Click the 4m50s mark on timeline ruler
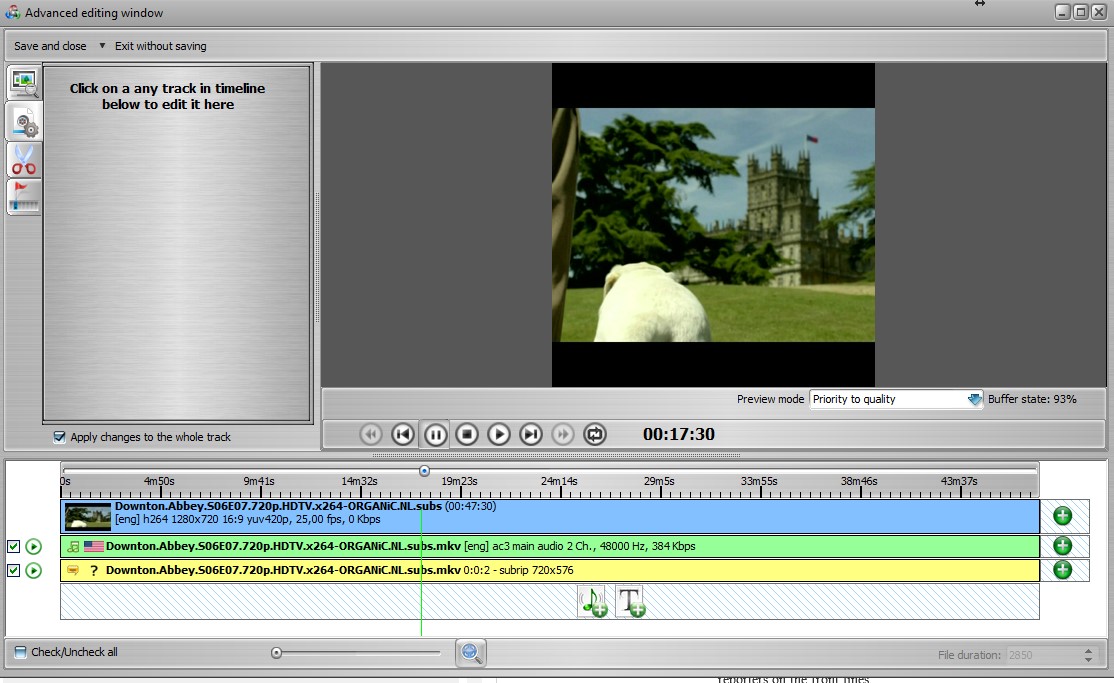The width and height of the screenshot is (1114, 683). (x=159, y=481)
